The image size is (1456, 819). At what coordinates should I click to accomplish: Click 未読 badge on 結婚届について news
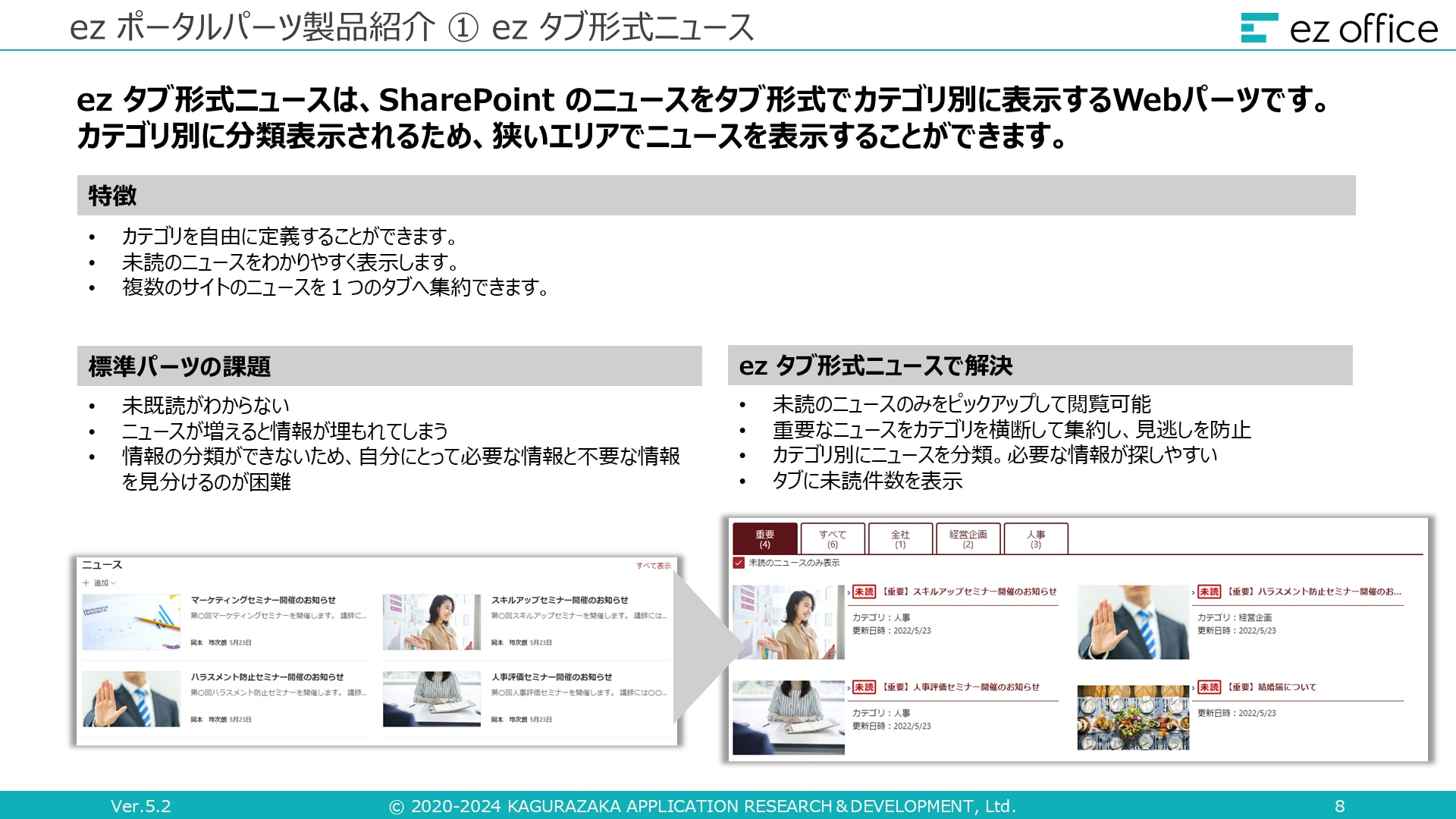[1209, 687]
